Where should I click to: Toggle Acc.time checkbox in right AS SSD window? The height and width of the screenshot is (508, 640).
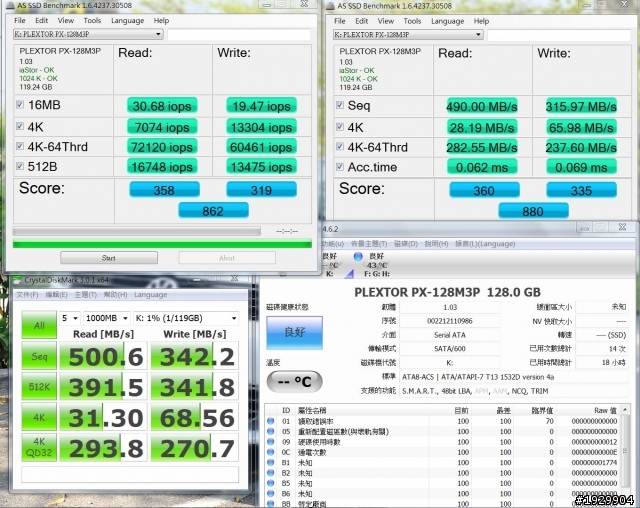tap(340, 166)
